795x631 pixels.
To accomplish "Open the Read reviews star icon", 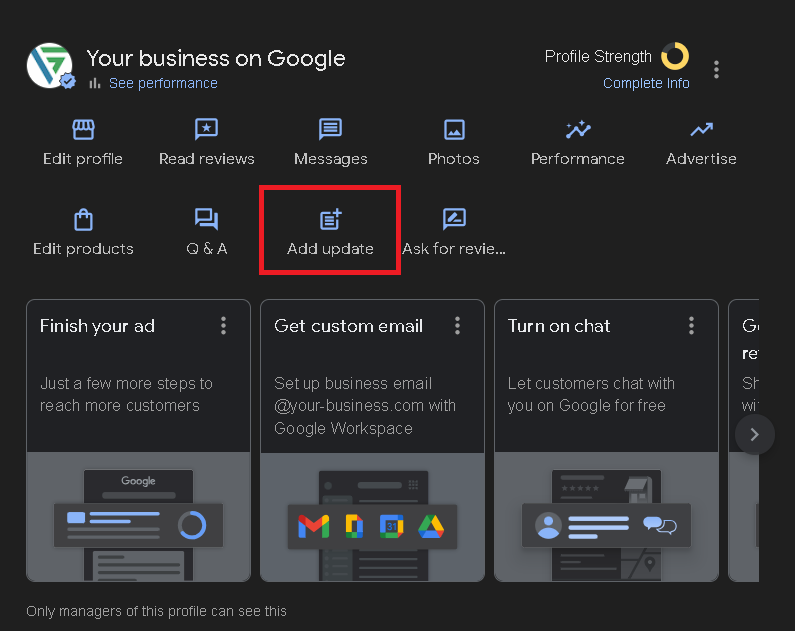I will tap(206, 129).
